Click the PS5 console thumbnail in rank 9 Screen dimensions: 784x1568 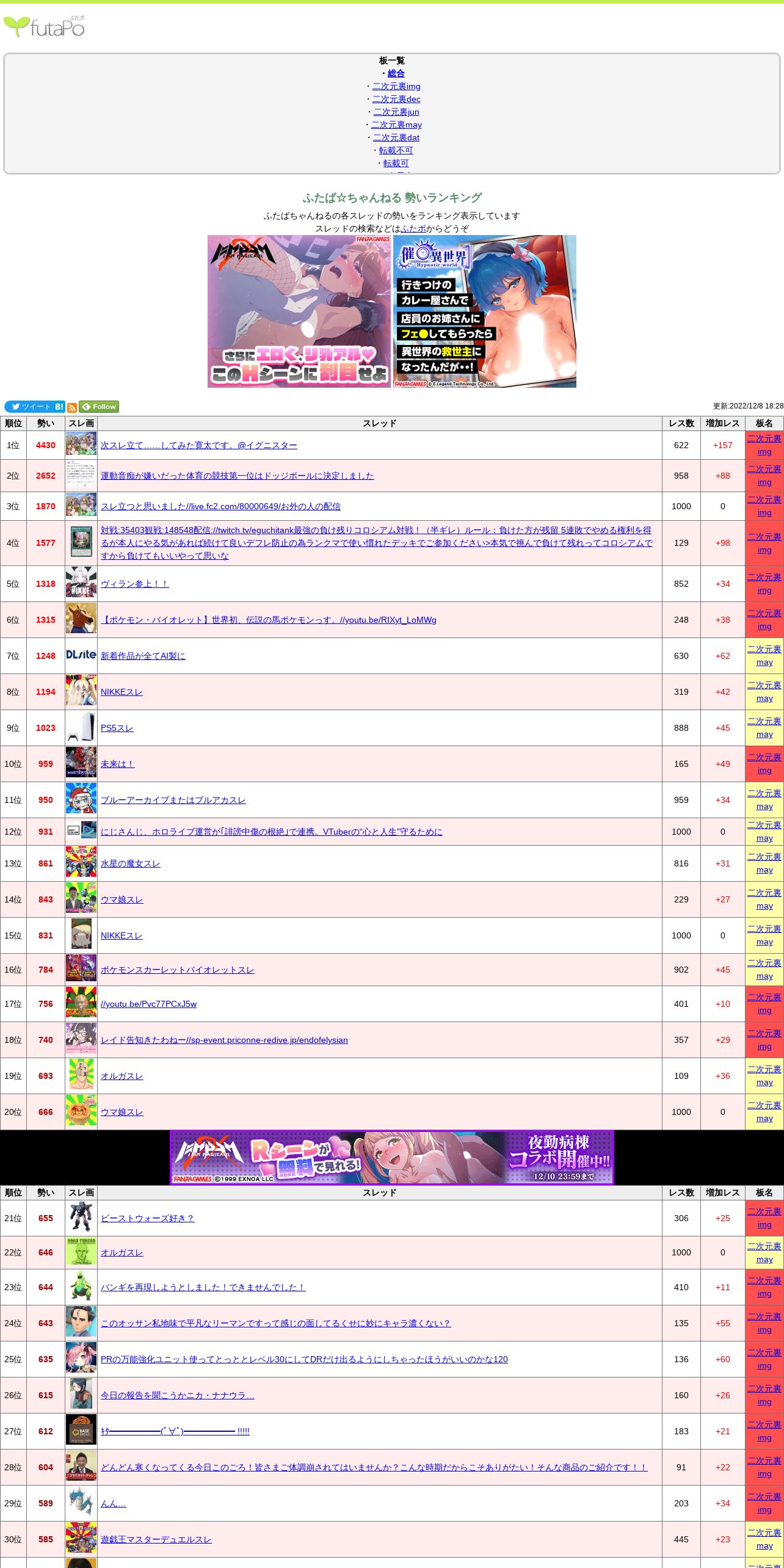pos(81,727)
